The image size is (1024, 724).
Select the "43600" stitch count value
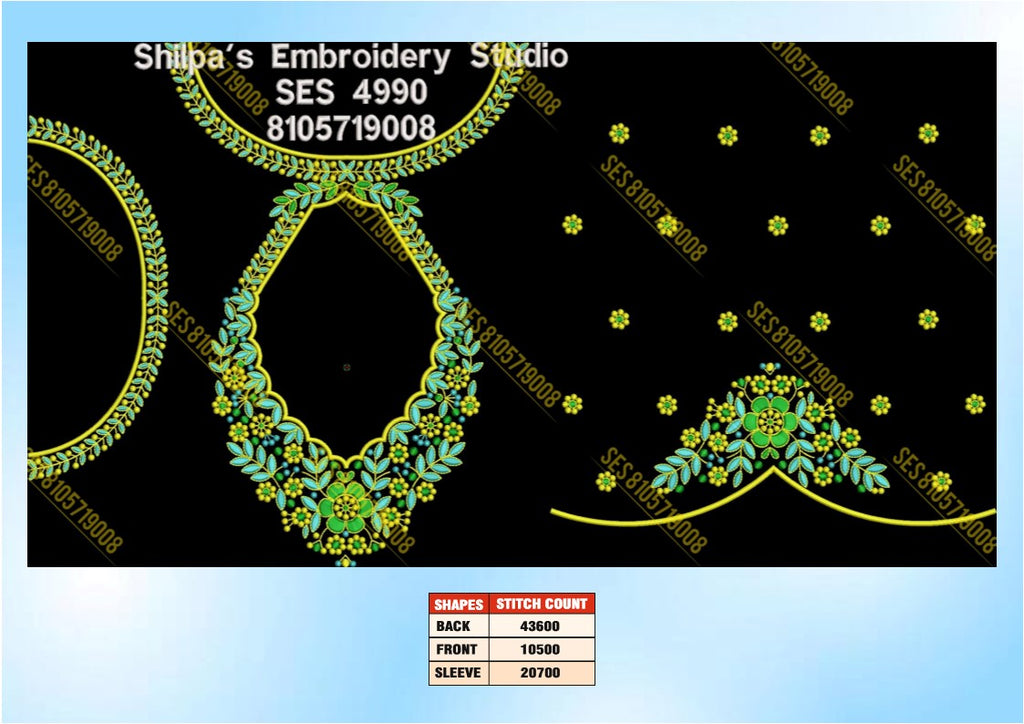point(541,626)
